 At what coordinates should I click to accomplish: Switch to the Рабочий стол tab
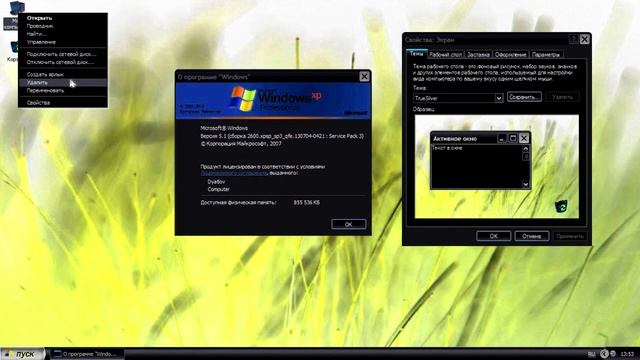446,54
